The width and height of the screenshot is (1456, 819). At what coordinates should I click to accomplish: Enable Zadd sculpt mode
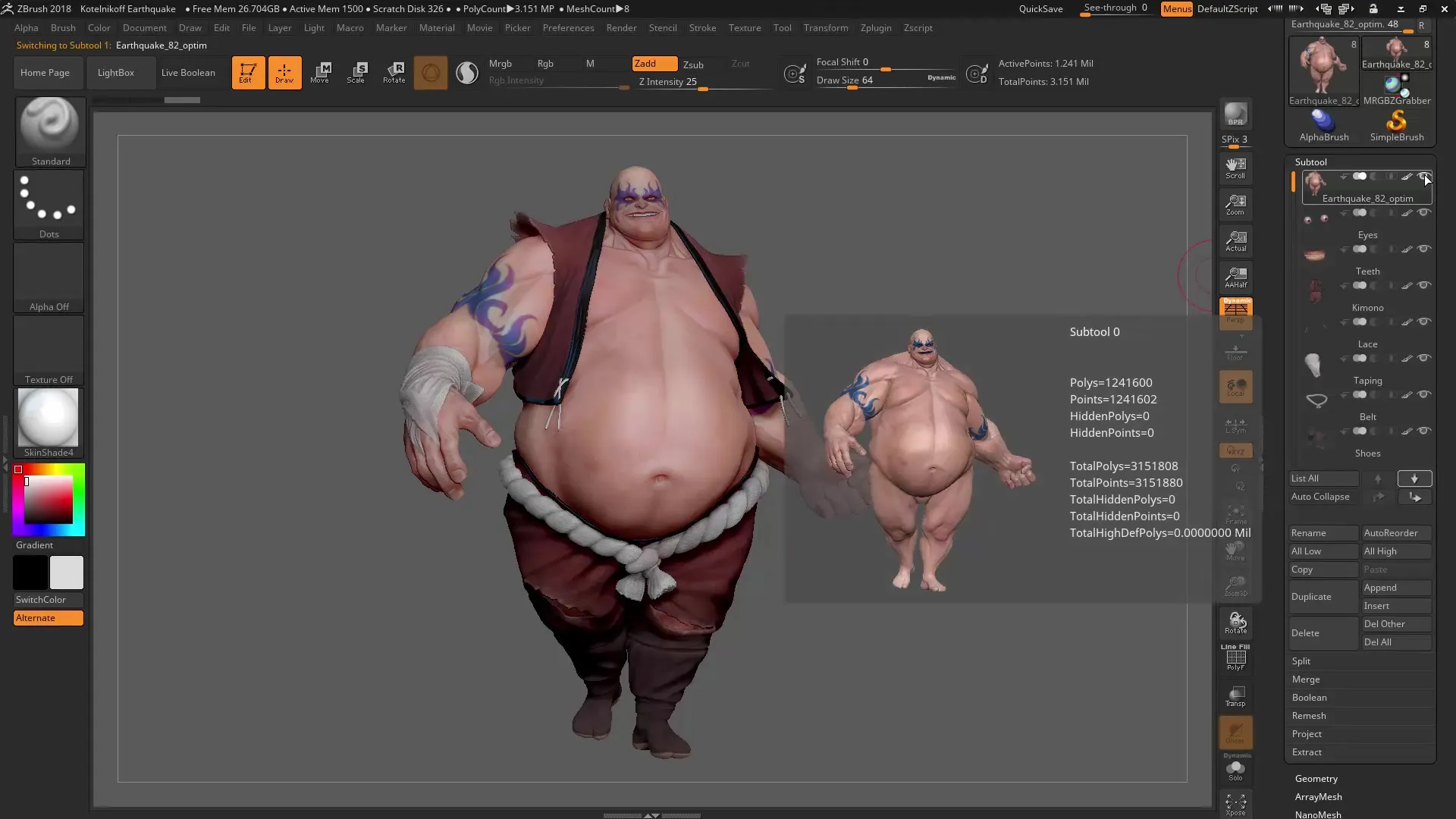pos(654,64)
